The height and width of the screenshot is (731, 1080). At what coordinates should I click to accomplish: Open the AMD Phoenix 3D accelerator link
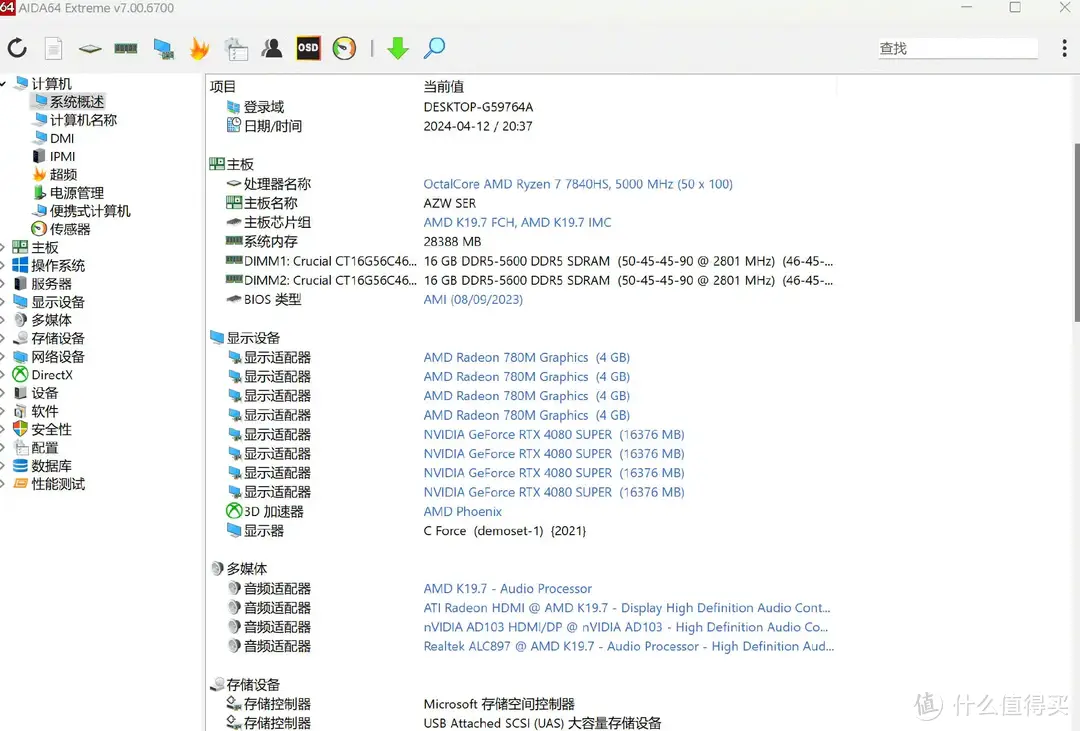462,511
